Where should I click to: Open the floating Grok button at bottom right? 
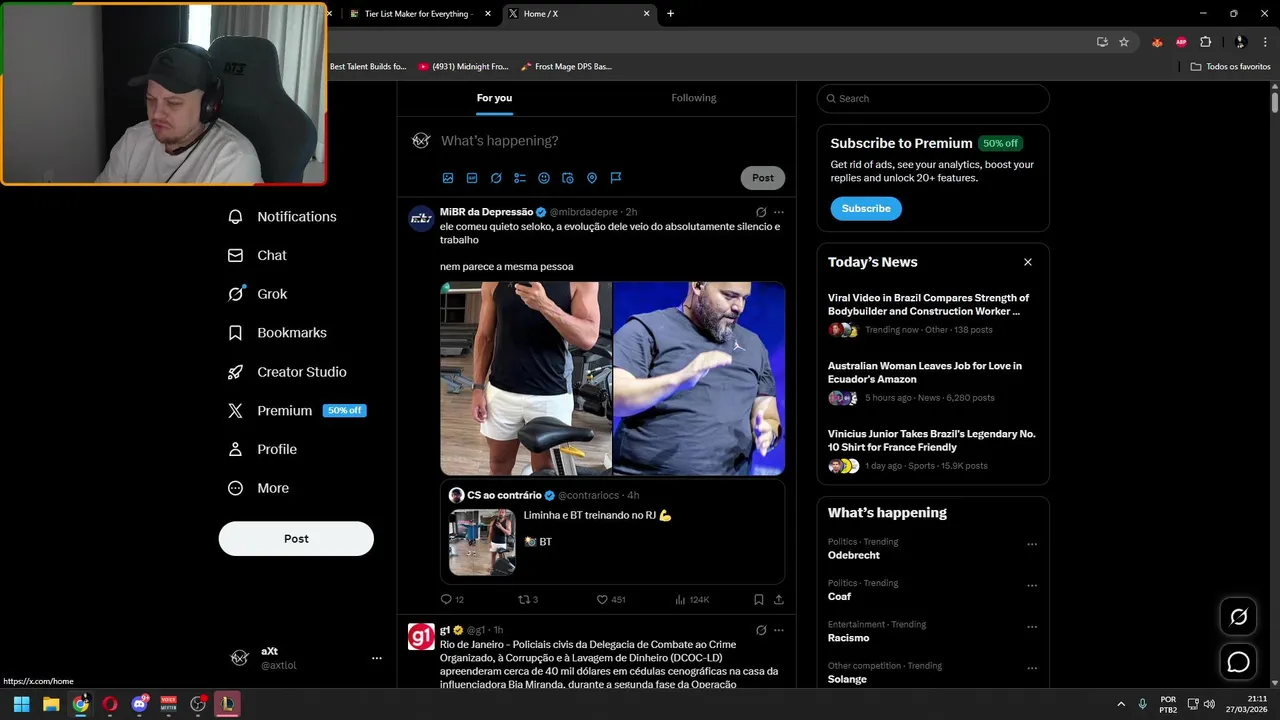[1239, 617]
